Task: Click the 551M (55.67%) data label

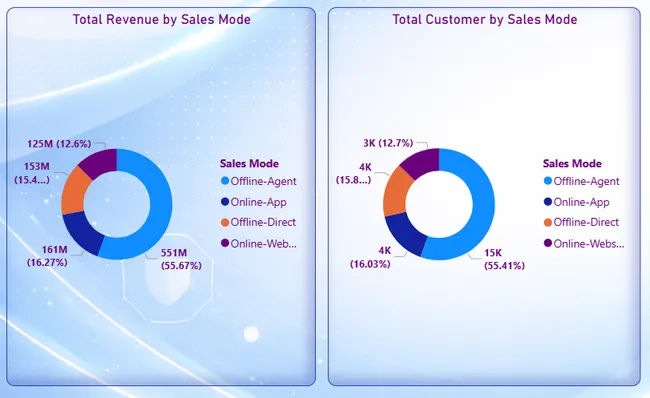Action: pos(181,259)
